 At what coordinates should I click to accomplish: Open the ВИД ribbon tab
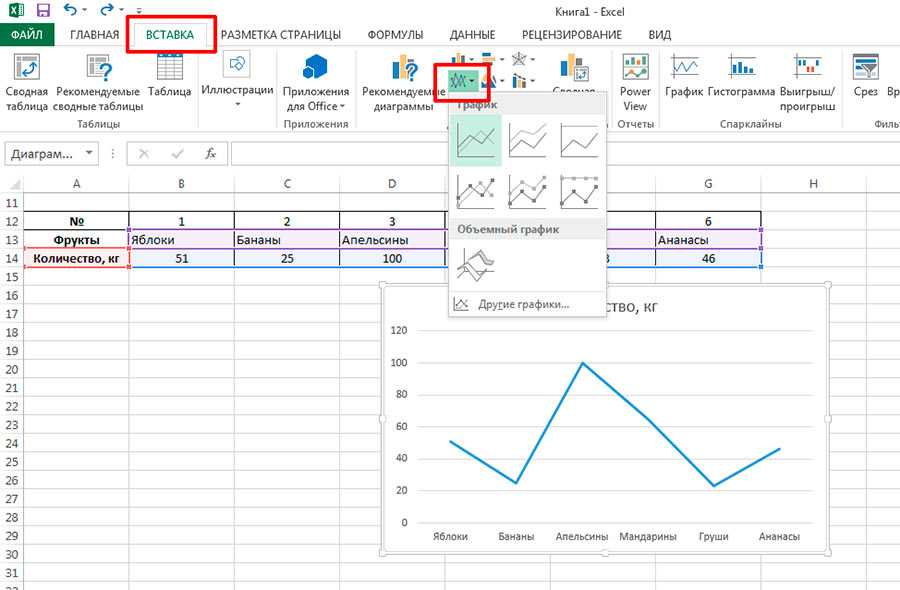(660, 34)
